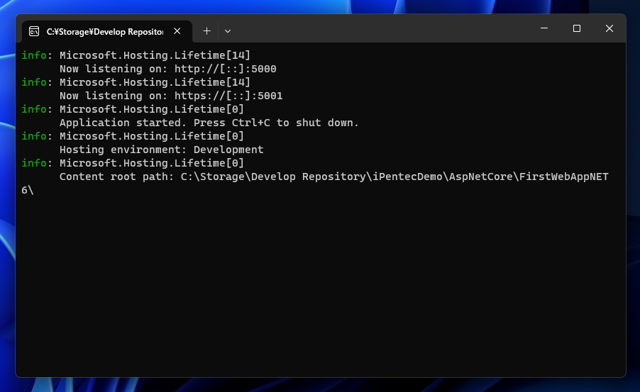Maximize the terminal window
Screen dimensions: 640x392
pos(577,28)
